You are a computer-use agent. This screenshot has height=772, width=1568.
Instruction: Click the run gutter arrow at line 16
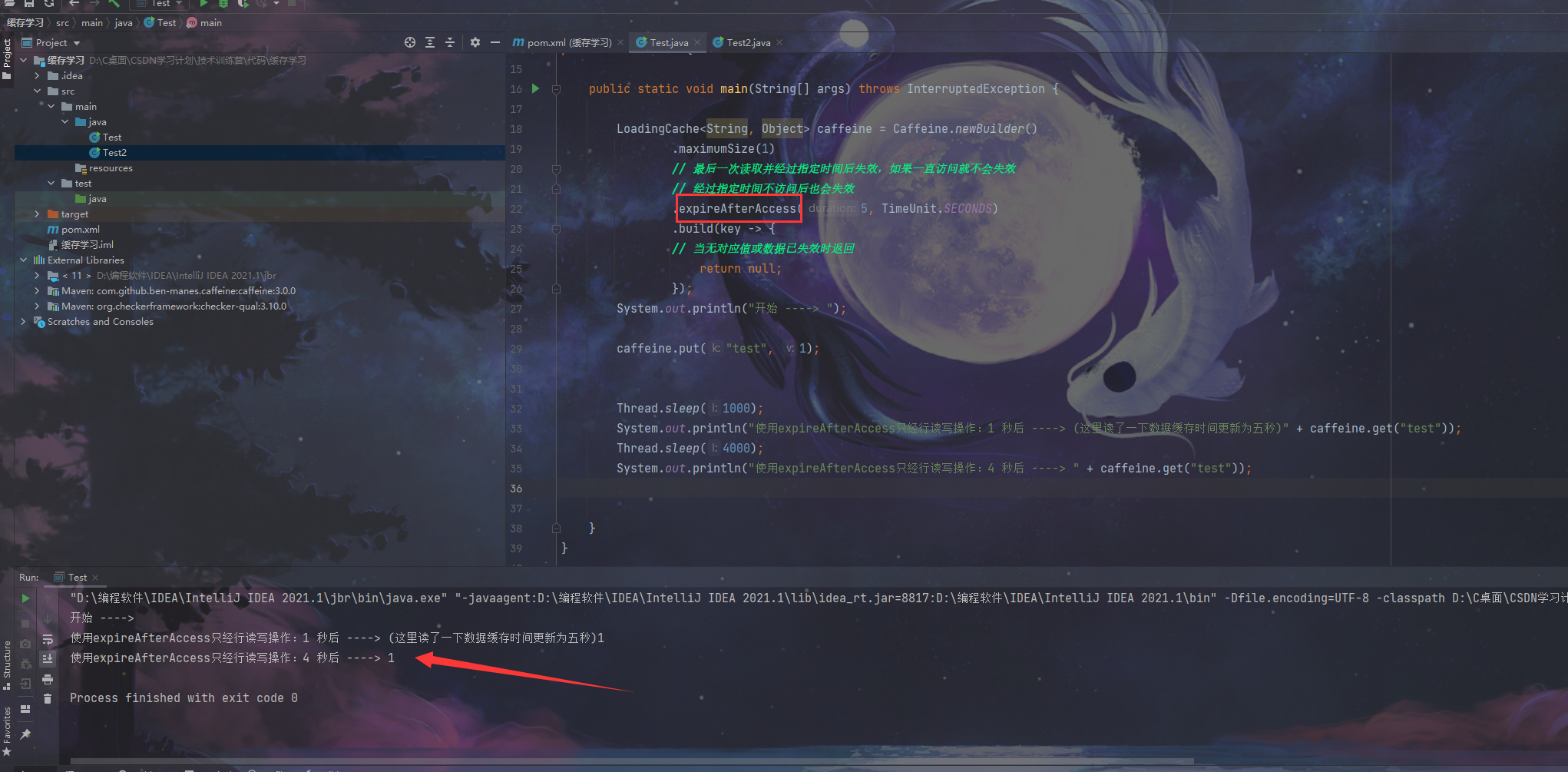(x=536, y=88)
